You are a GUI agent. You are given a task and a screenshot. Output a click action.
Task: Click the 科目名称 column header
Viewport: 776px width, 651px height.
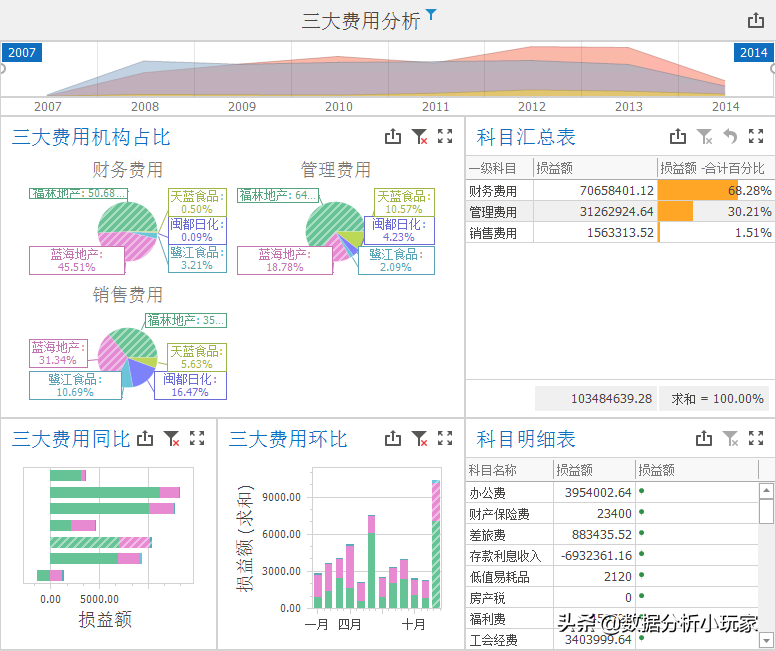click(493, 469)
